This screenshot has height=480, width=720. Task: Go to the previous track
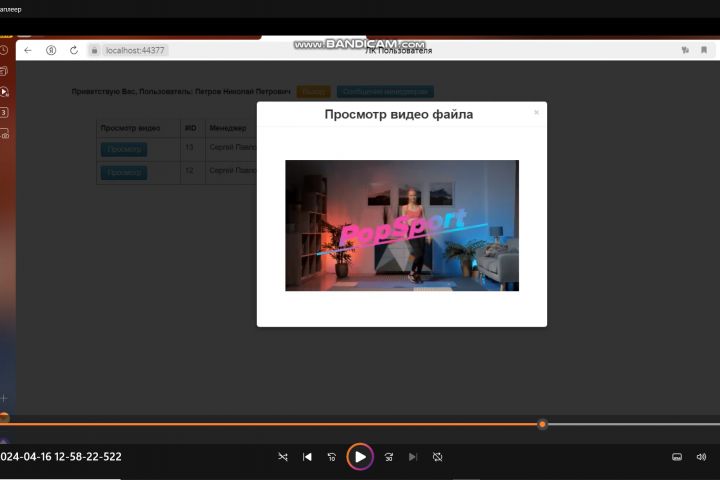(x=307, y=457)
